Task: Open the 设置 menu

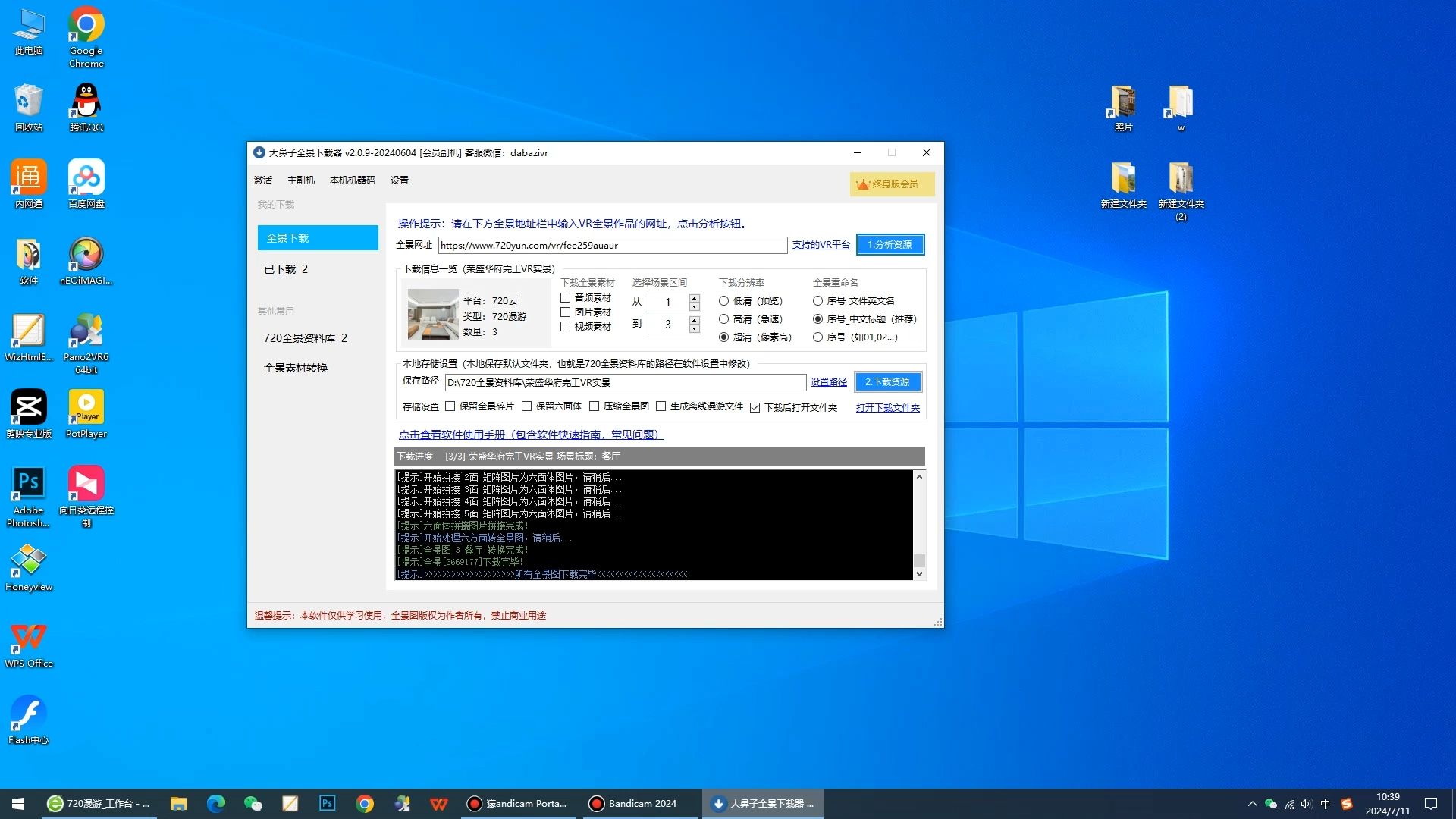Action: click(399, 180)
